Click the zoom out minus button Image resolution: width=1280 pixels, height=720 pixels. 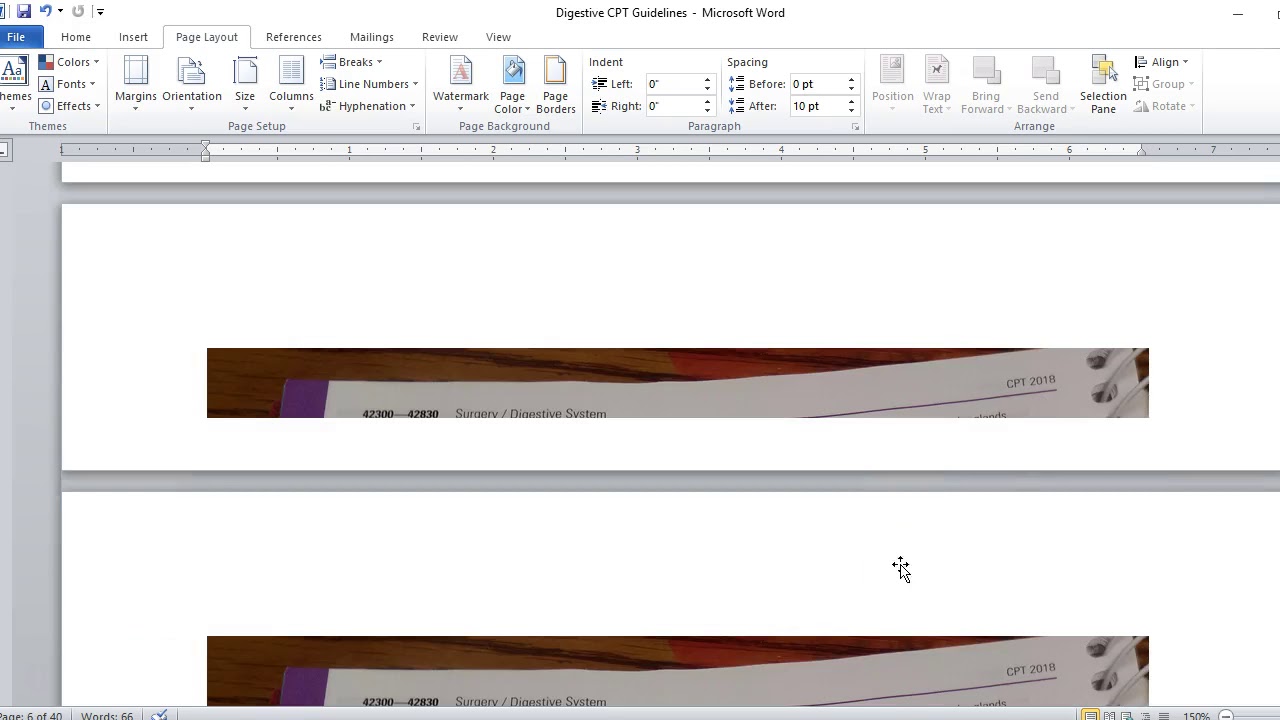coord(1226,716)
